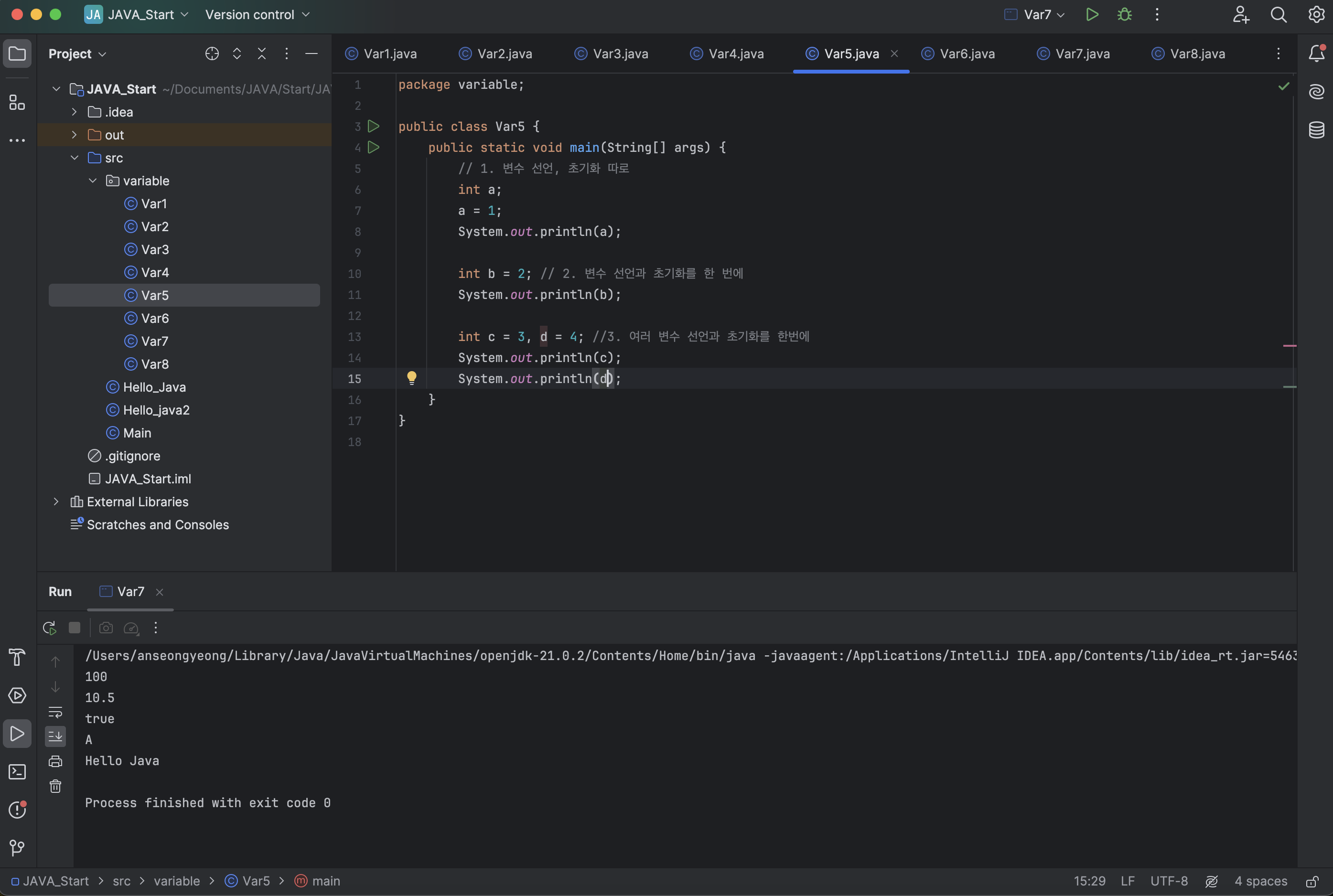Run Var7 with the green play button
Image resolution: width=1333 pixels, height=896 pixels.
[1092, 14]
